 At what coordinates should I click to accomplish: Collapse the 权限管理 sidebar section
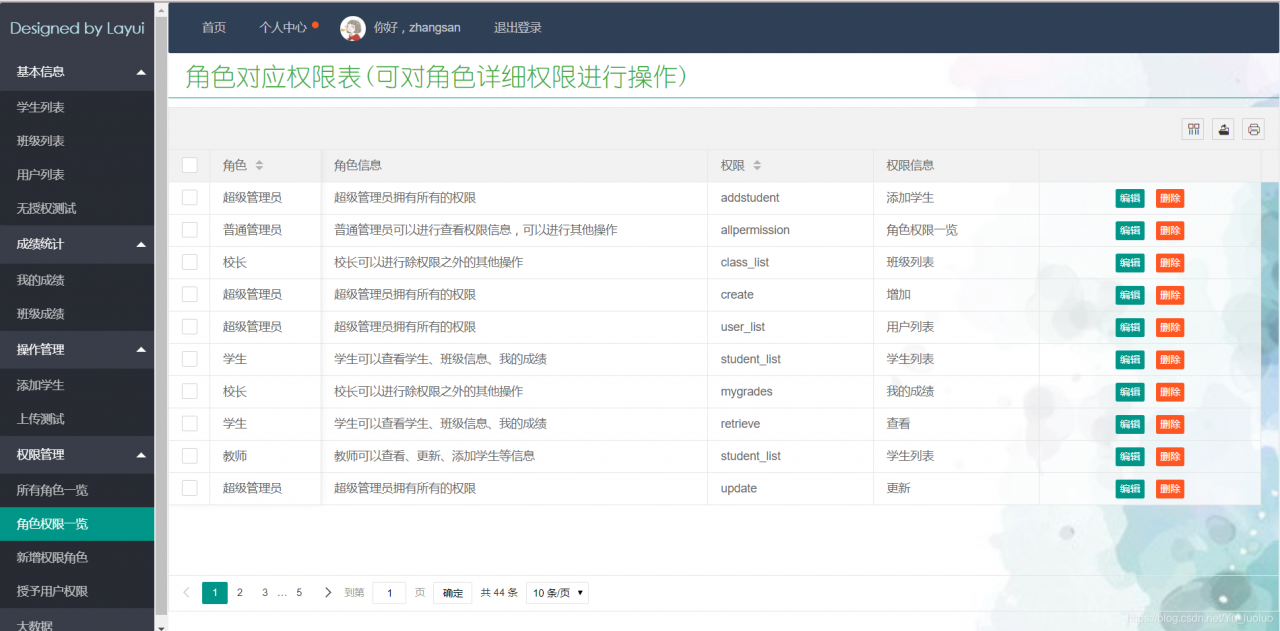pyautogui.click(x=77, y=454)
